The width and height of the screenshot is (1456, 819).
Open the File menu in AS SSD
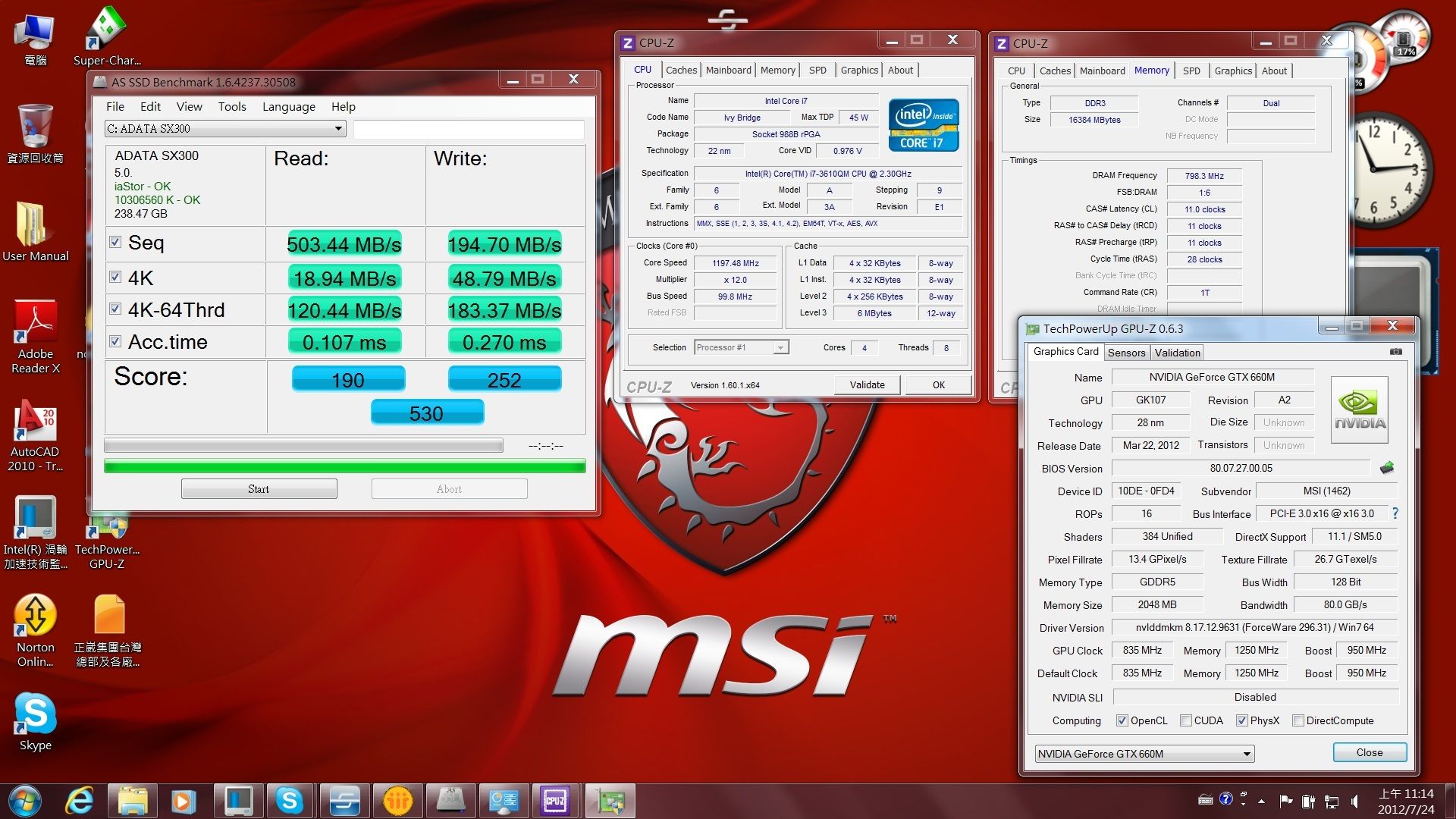115,107
